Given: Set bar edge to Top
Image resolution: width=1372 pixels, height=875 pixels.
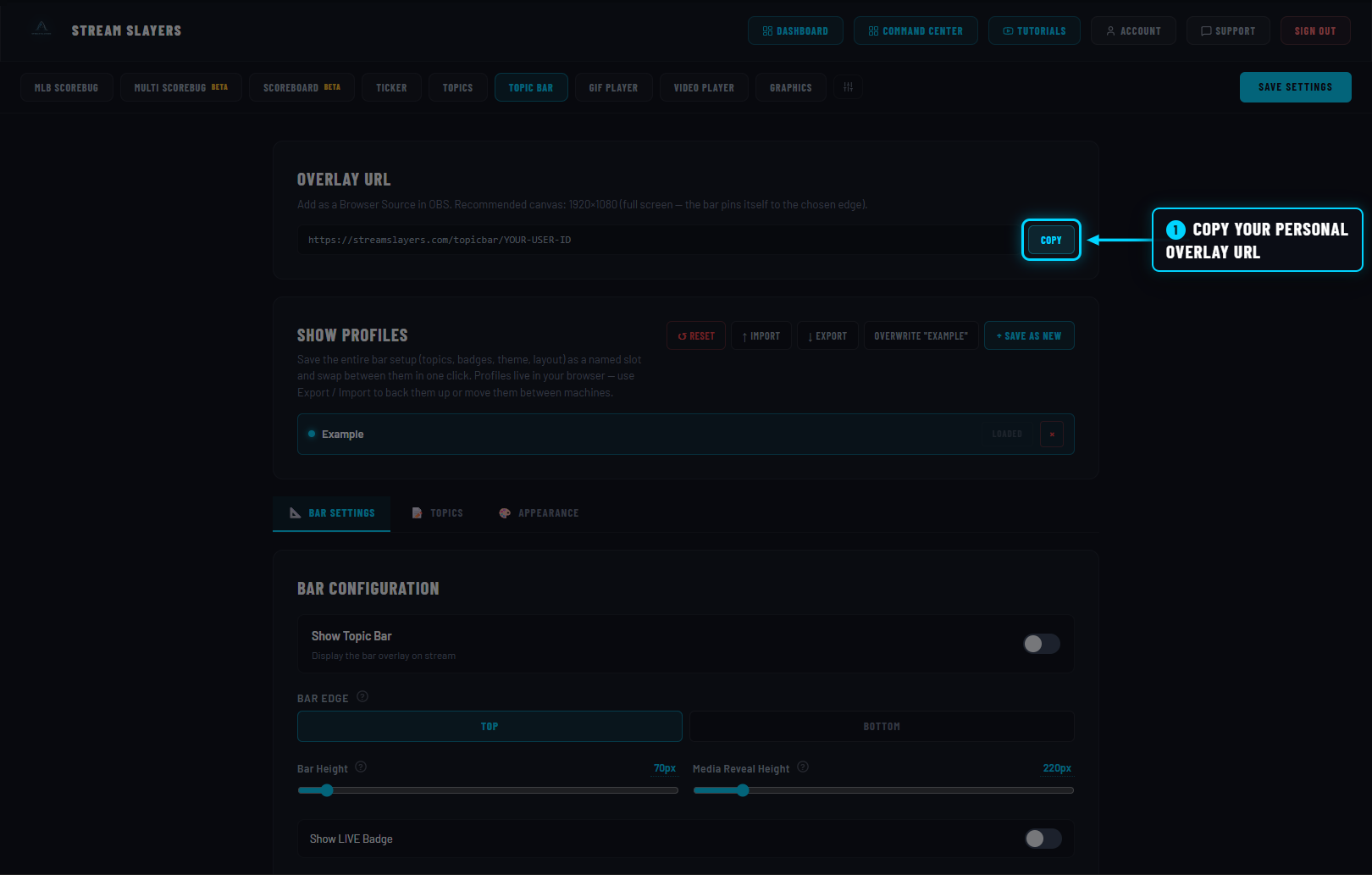Looking at the screenshot, I should click(x=490, y=727).
